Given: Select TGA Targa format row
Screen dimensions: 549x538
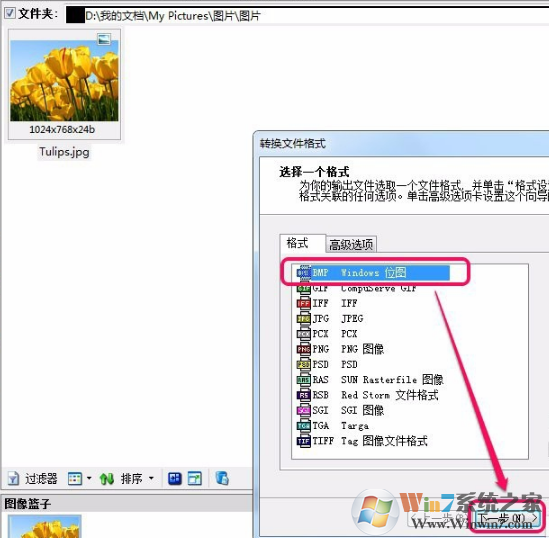Looking at the screenshot, I should pyautogui.click(x=332, y=426).
